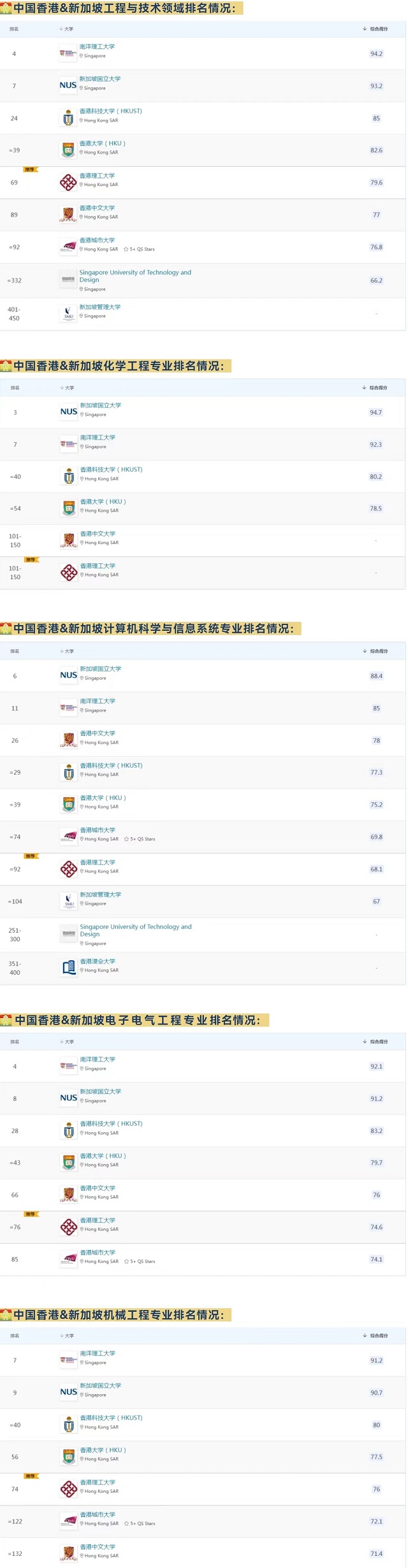Screen dimensions: 408x1568
Task: Click NTU logo in 计算机科学 table
Action: pos(69,708)
